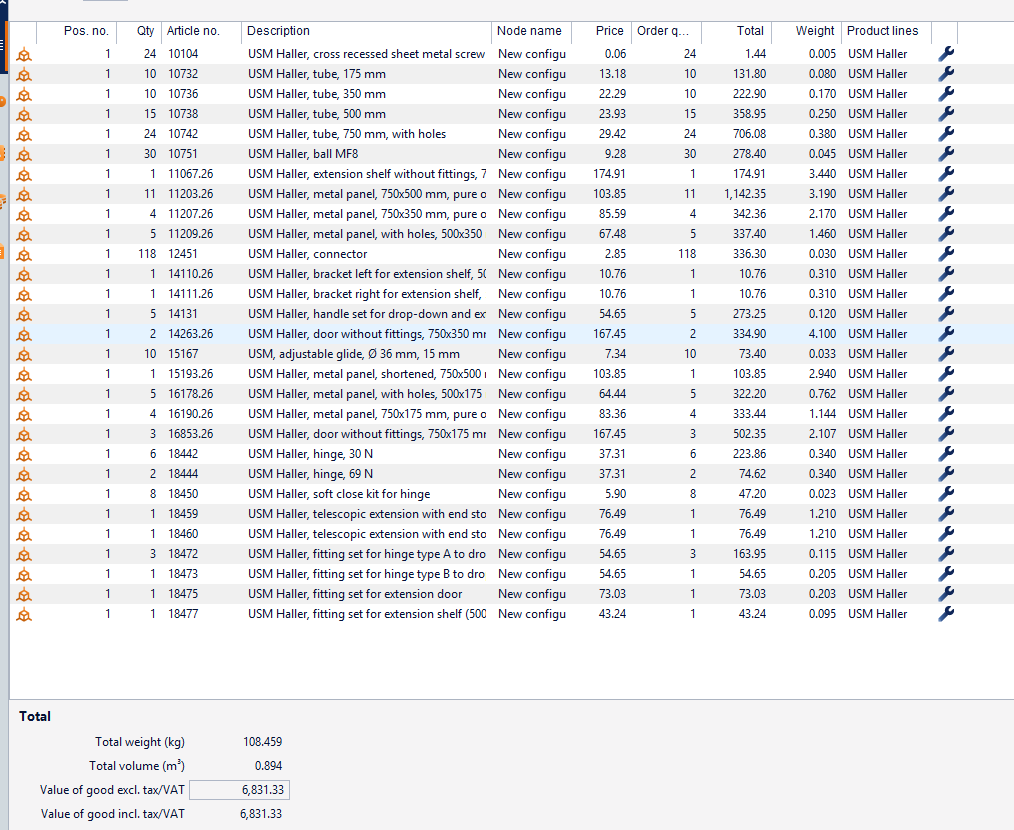The image size is (1014, 830).
Task: Click total weight value 108.459
Action: 263,742
